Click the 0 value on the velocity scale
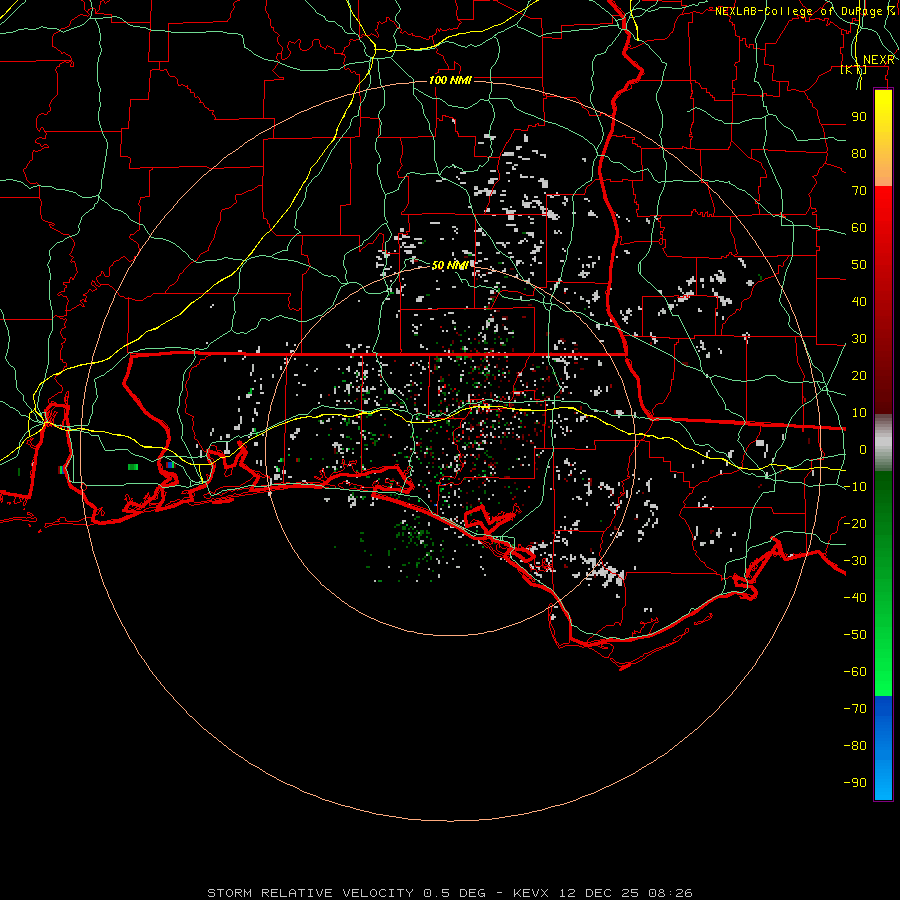The image size is (900, 900). point(863,450)
